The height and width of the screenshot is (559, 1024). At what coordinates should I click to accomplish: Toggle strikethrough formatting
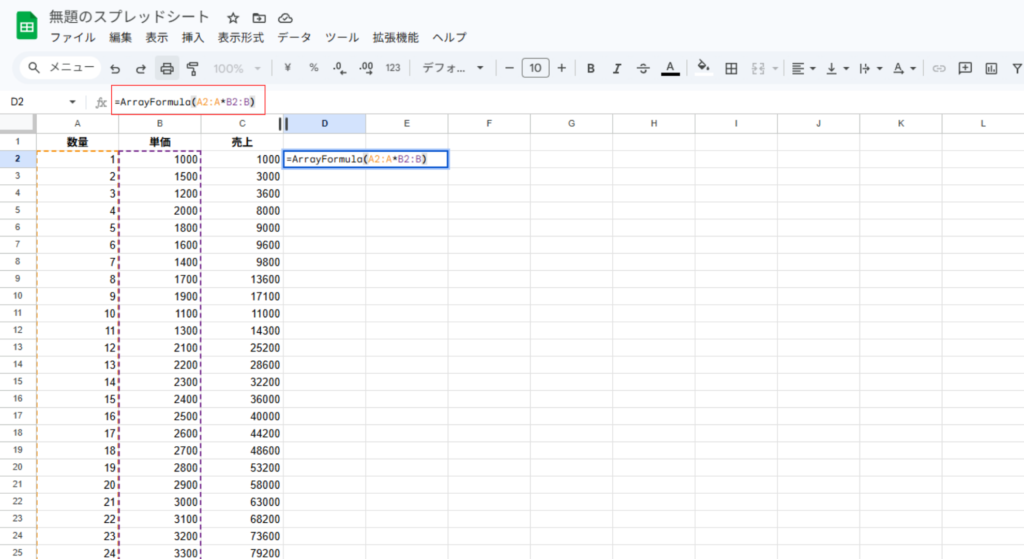click(643, 69)
